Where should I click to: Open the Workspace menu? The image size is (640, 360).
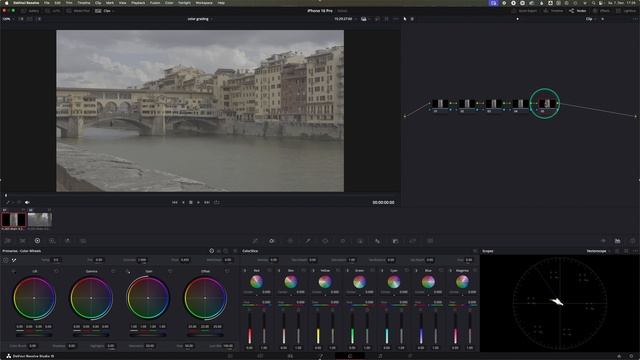point(204,3)
